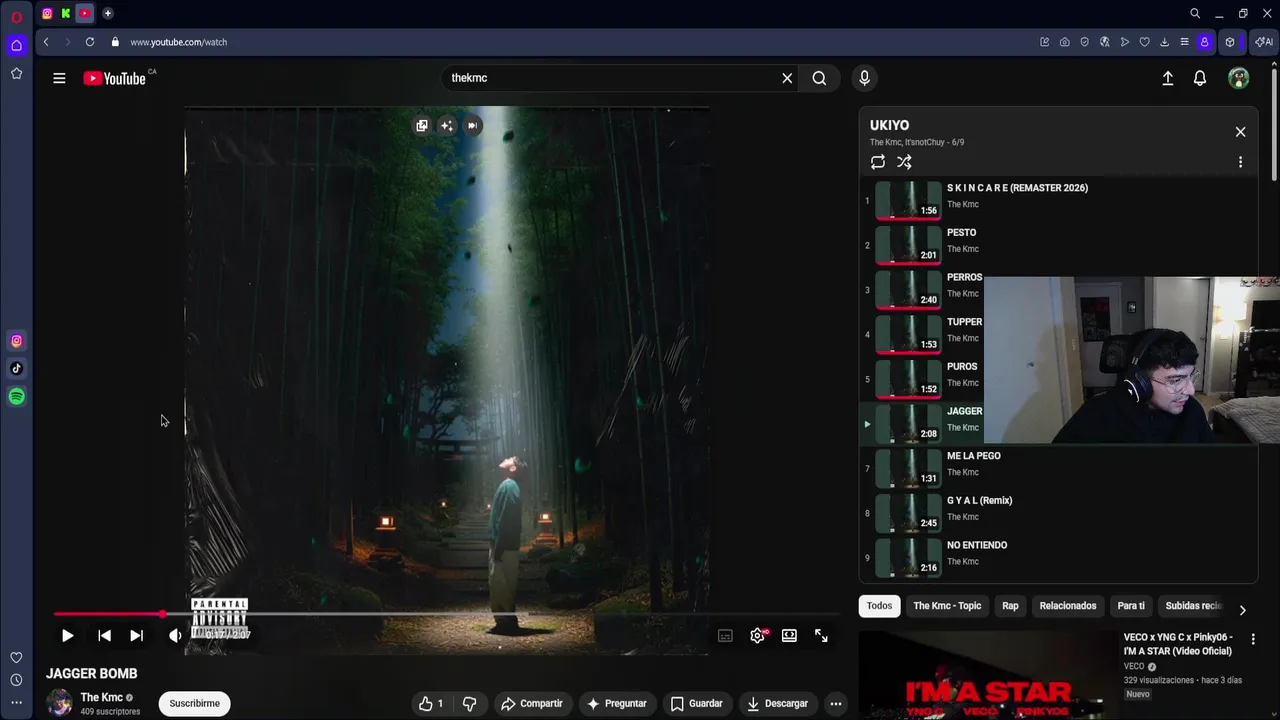
Task: Click the Descargar button
Action: coord(777,703)
